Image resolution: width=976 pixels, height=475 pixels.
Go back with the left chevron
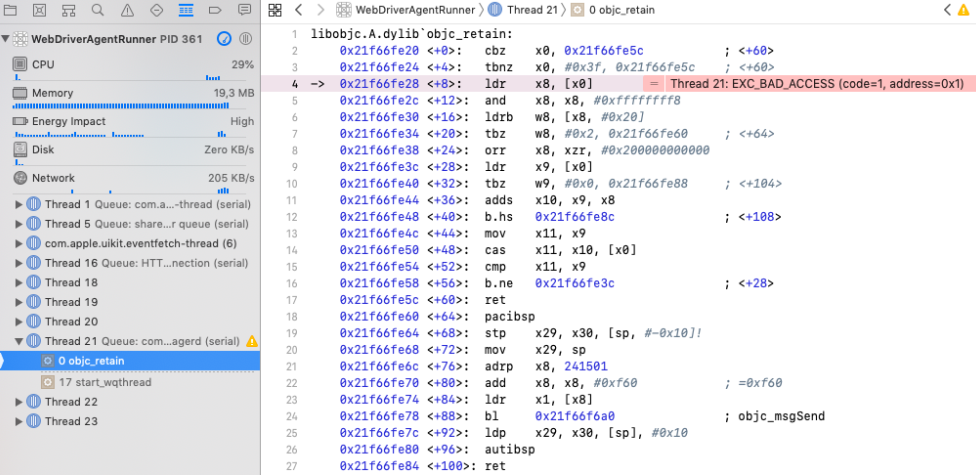(x=299, y=10)
